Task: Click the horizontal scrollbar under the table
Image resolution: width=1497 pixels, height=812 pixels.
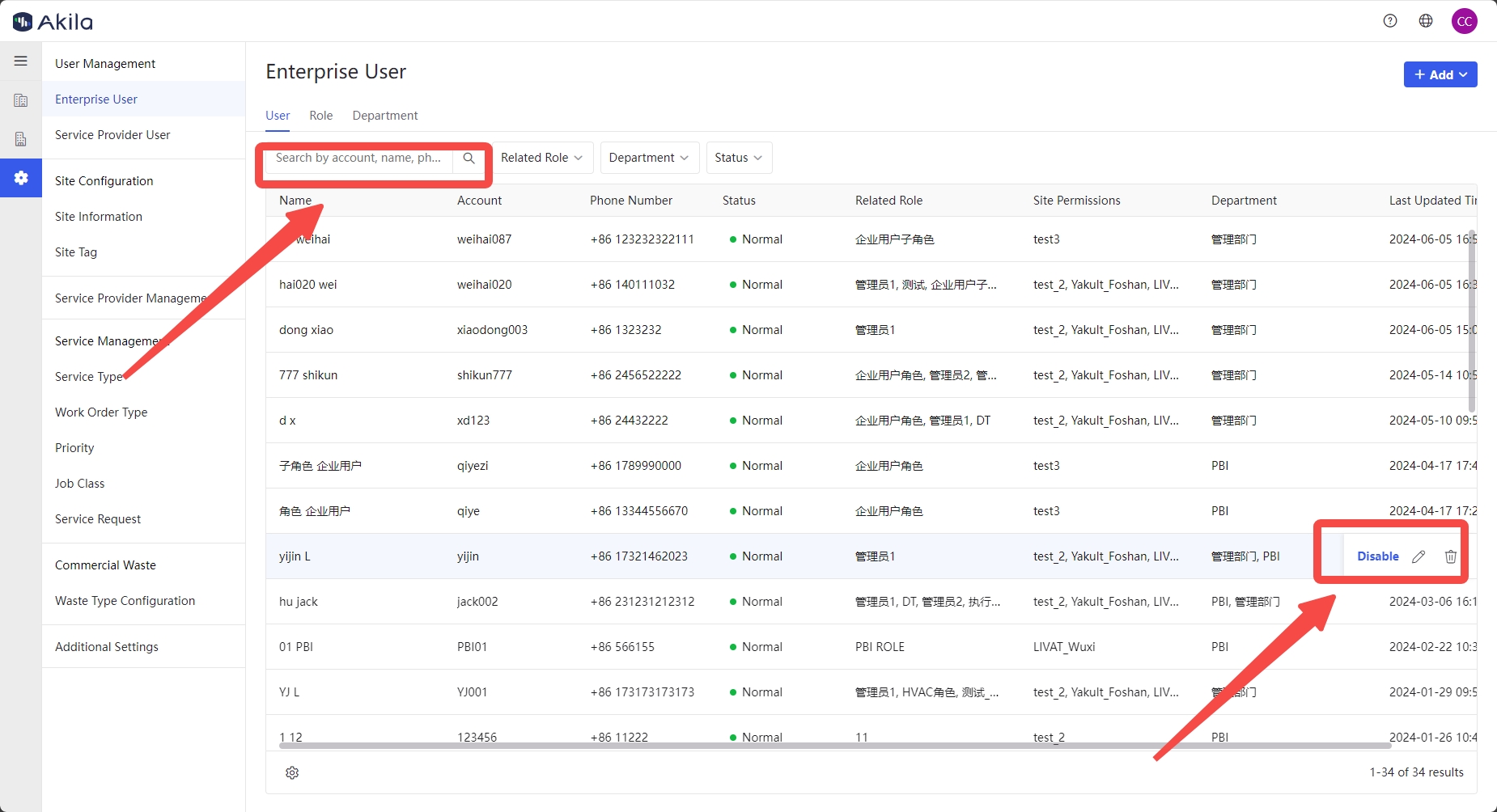Action: (833, 746)
